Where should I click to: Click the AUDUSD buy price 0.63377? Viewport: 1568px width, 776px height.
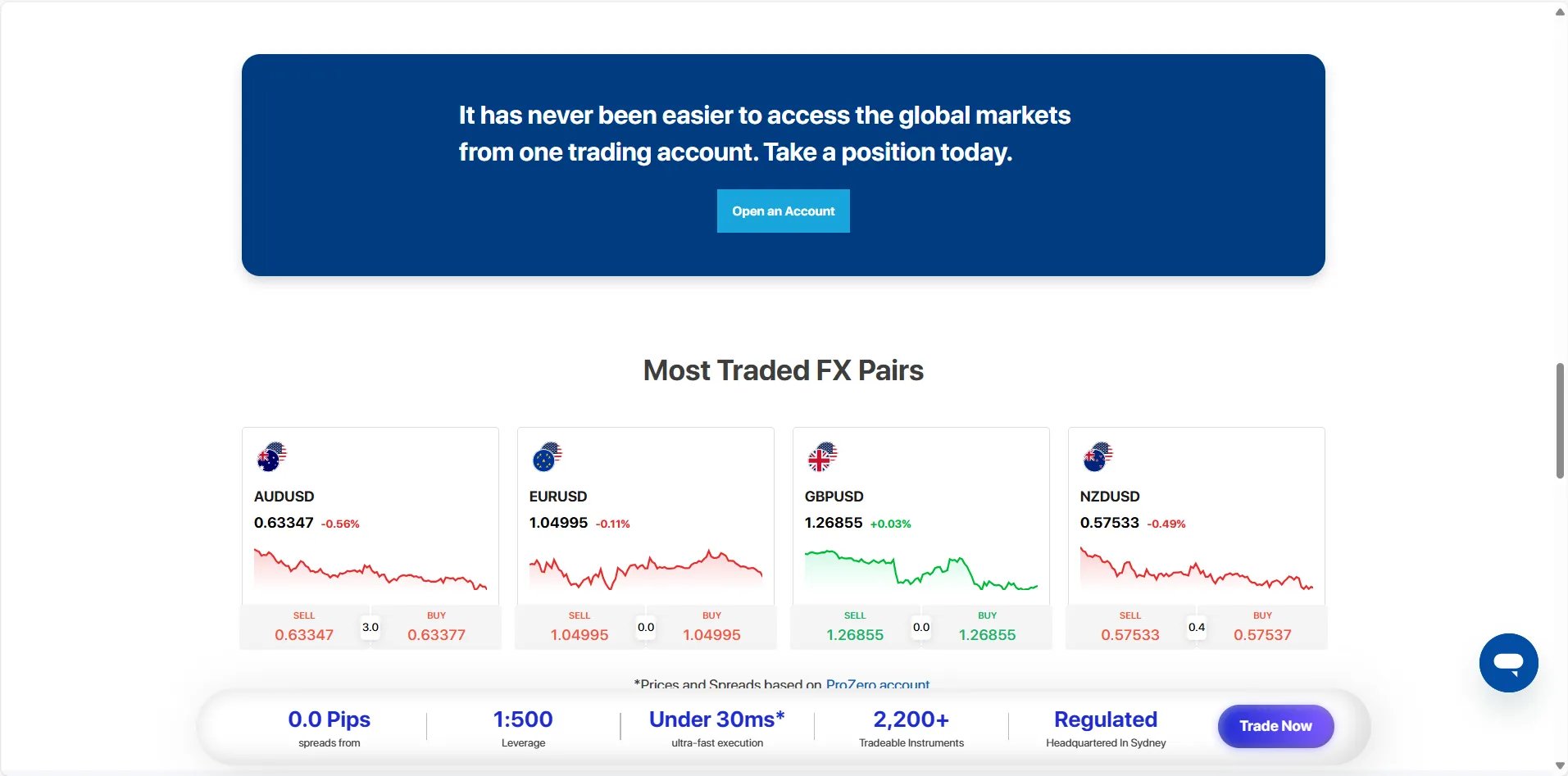coord(436,635)
